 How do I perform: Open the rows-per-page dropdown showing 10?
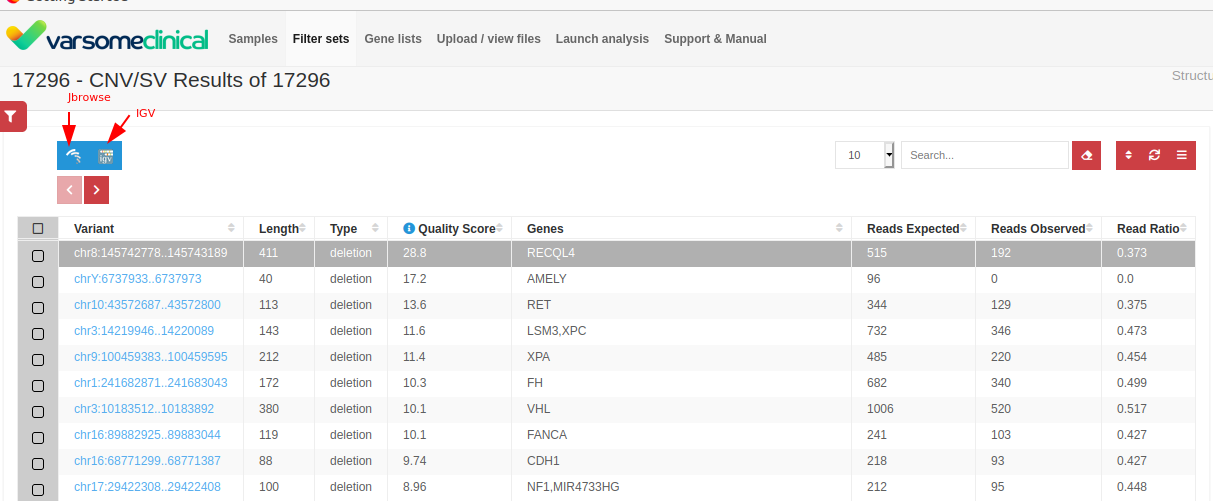click(x=865, y=155)
